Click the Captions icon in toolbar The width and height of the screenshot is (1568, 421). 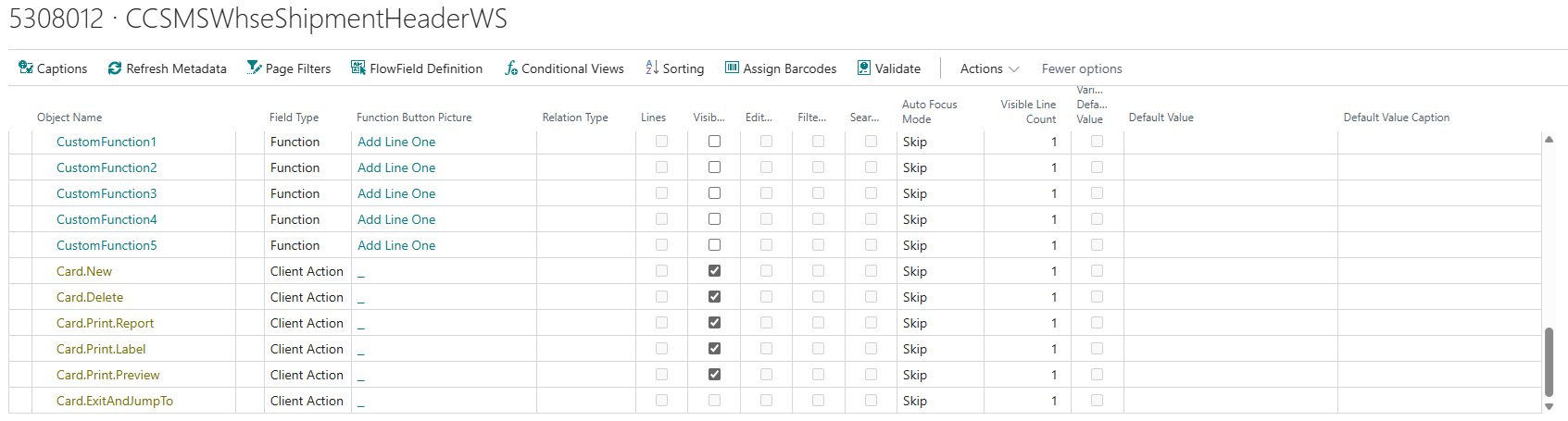pos(26,68)
